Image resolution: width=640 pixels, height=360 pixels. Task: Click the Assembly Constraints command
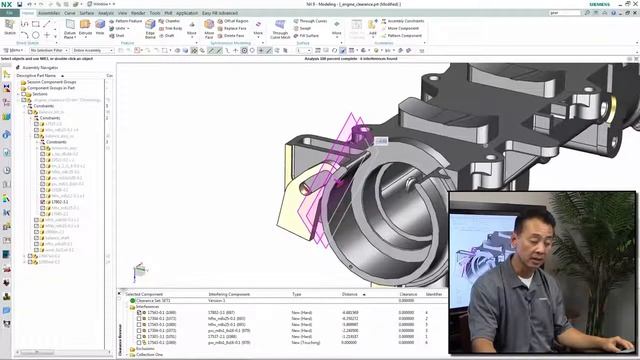(x=402, y=21)
